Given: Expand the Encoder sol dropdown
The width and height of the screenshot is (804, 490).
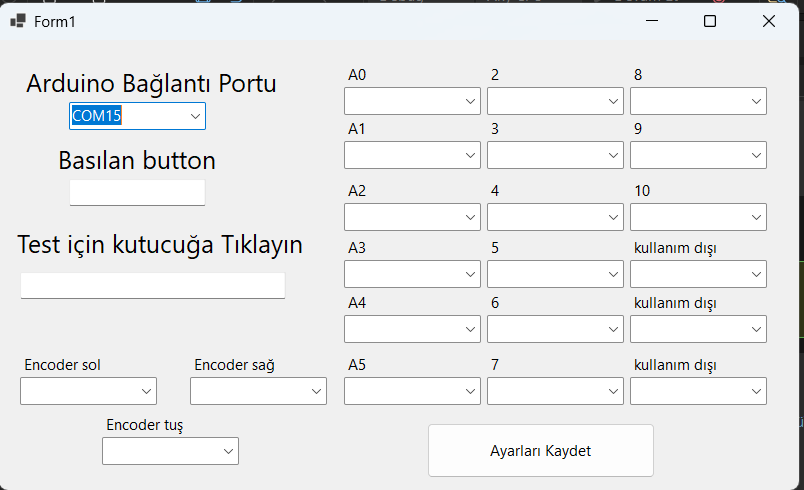Looking at the screenshot, I should click(88, 391).
